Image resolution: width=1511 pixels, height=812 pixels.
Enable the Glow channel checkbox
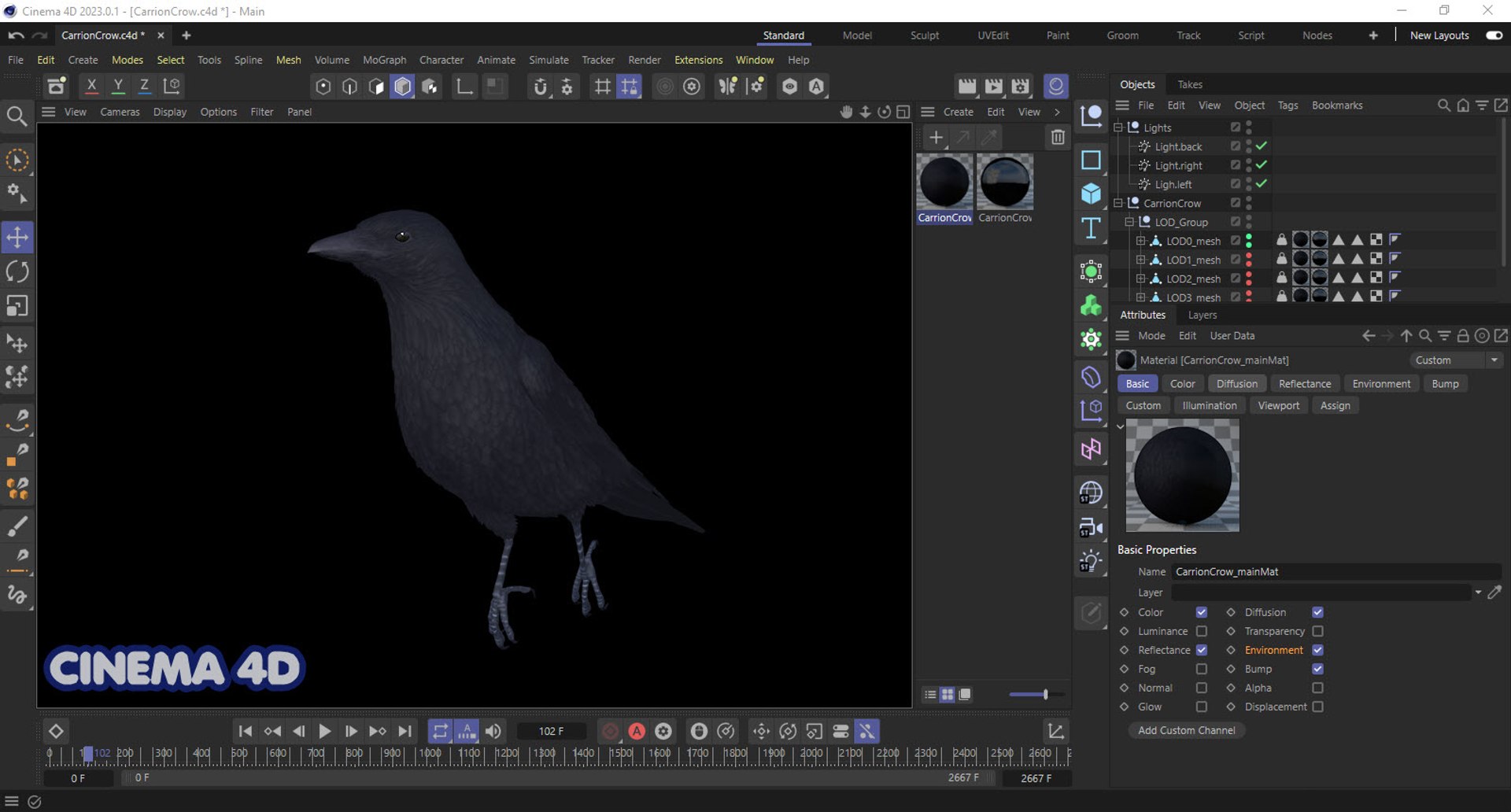tap(1201, 707)
